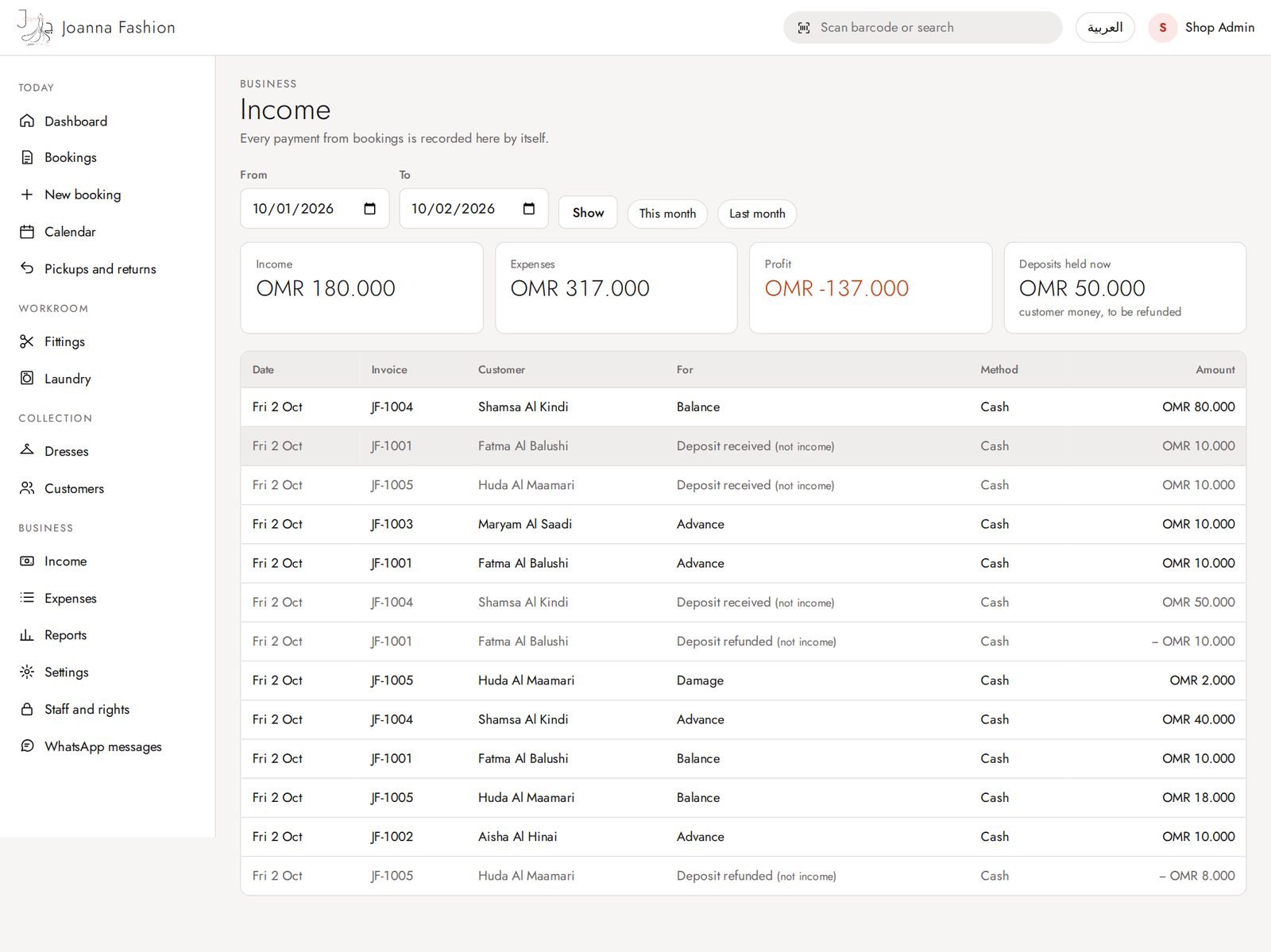Viewport: 1271px width, 952px height.
Task: Click the Customer column header
Action: (x=501, y=370)
